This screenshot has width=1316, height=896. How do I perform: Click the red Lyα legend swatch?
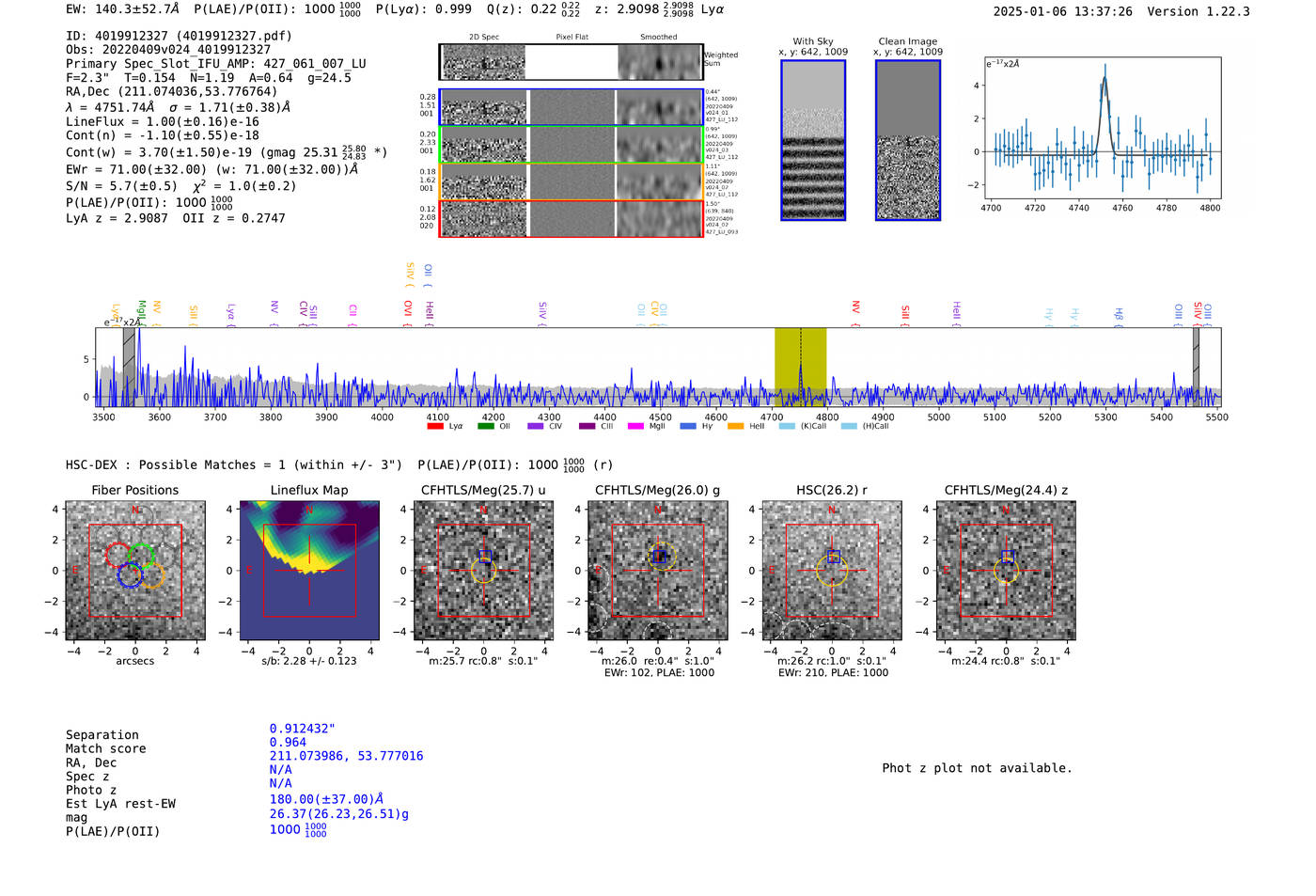point(435,426)
